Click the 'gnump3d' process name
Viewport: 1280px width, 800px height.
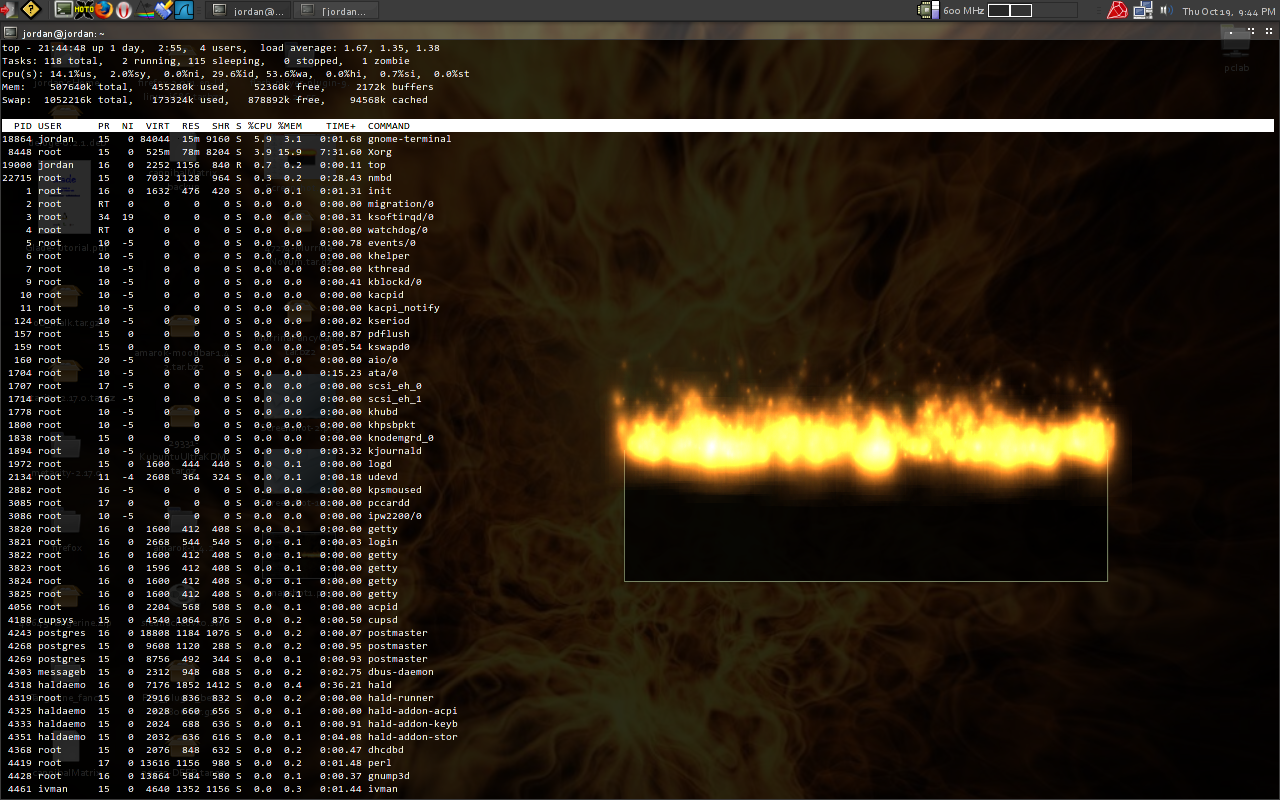coord(389,776)
